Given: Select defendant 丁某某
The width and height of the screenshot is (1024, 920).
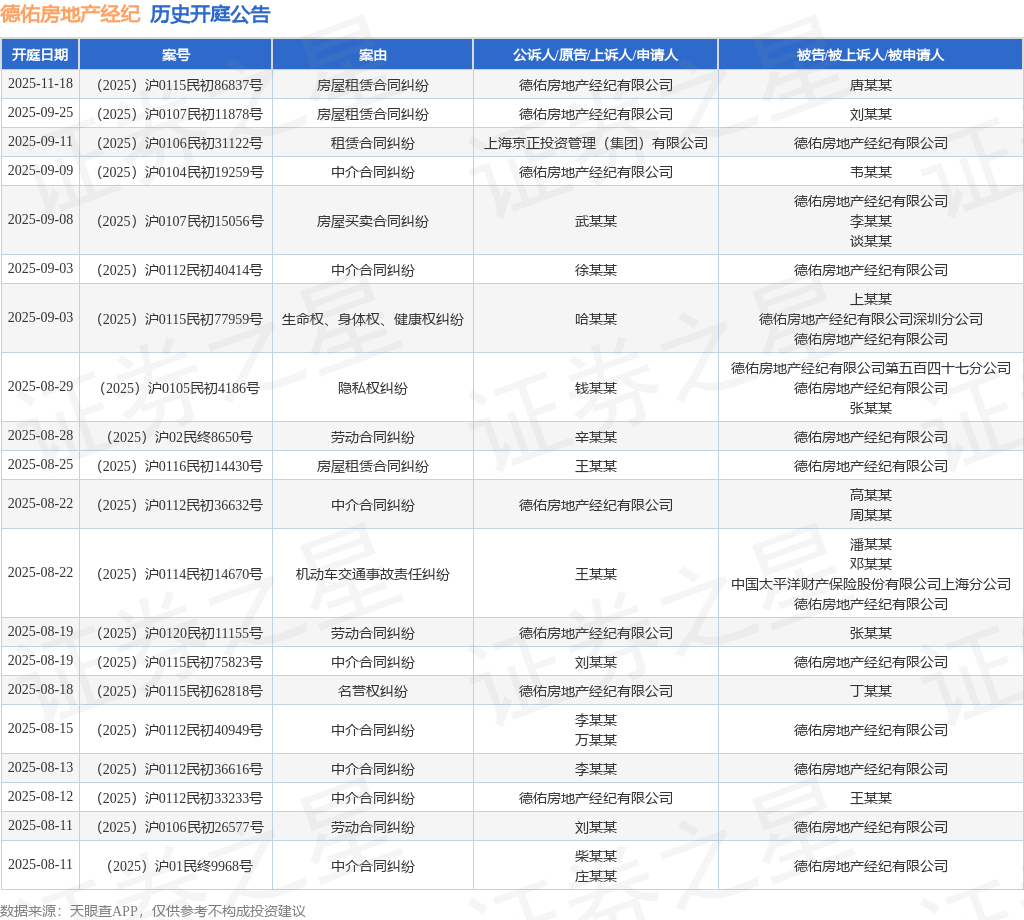Looking at the screenshot, I should pyautogui.click(x=871, y=691).
